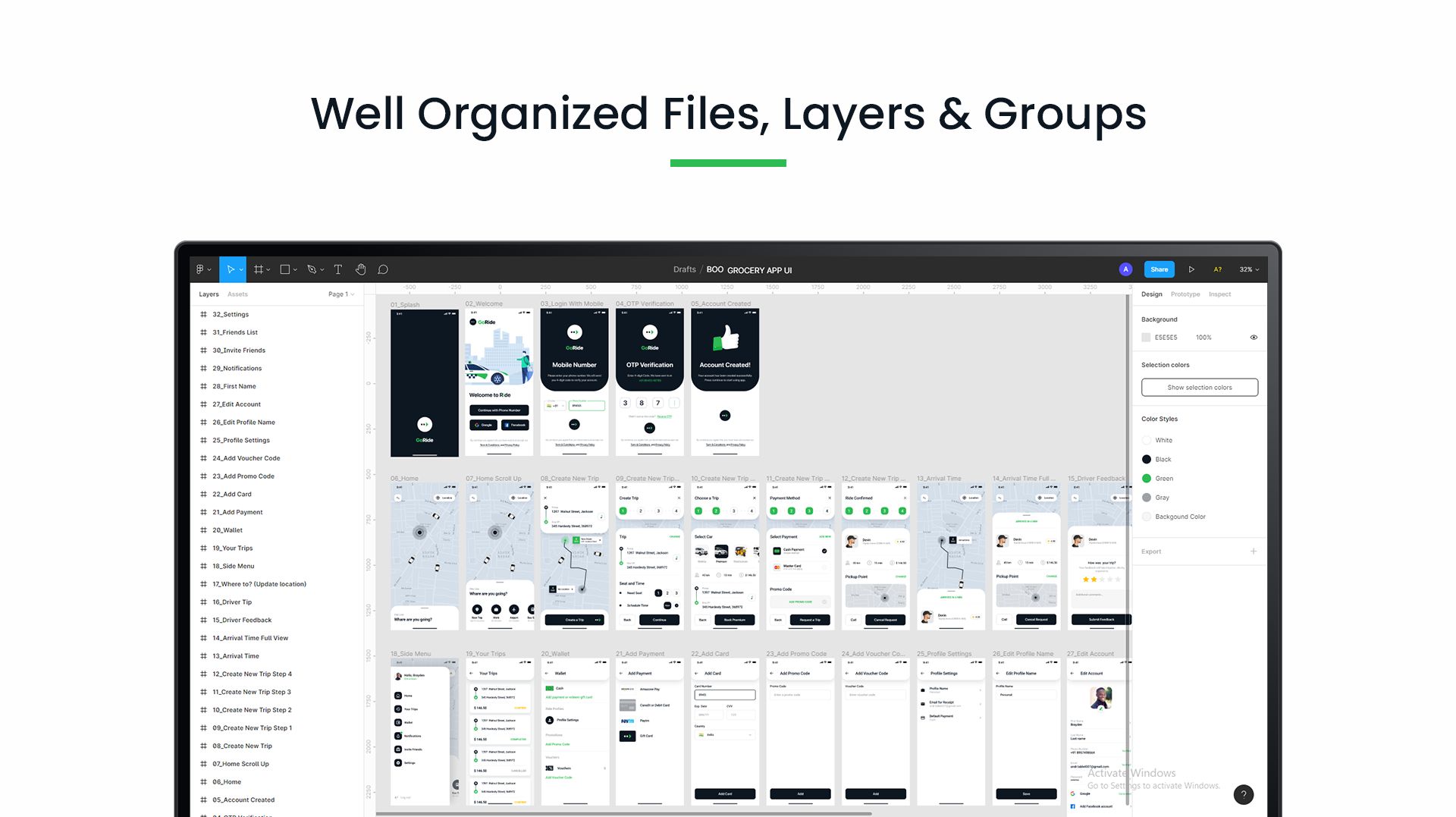1456x817 pixels.
Task: Open Pen tool options dropdown arrow
Action: [322, 270]
